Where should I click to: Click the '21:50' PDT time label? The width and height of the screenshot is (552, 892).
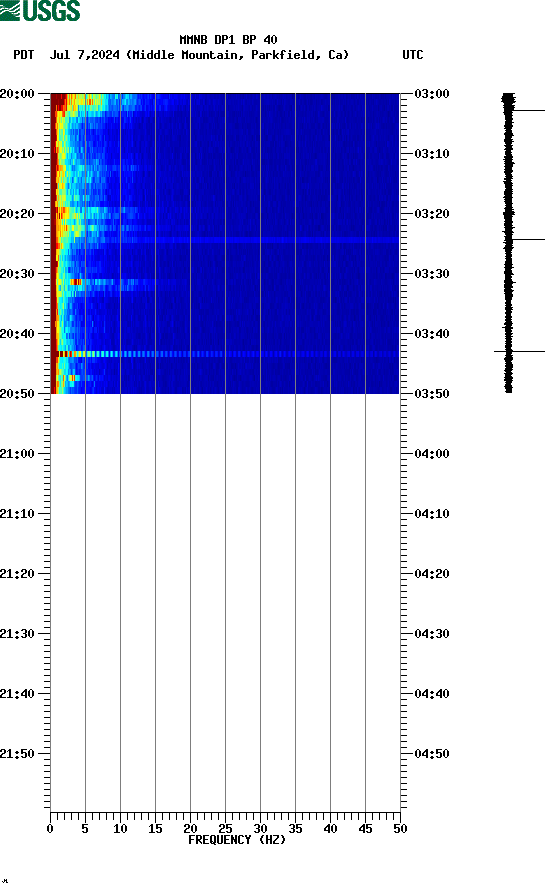click(17, 754)
